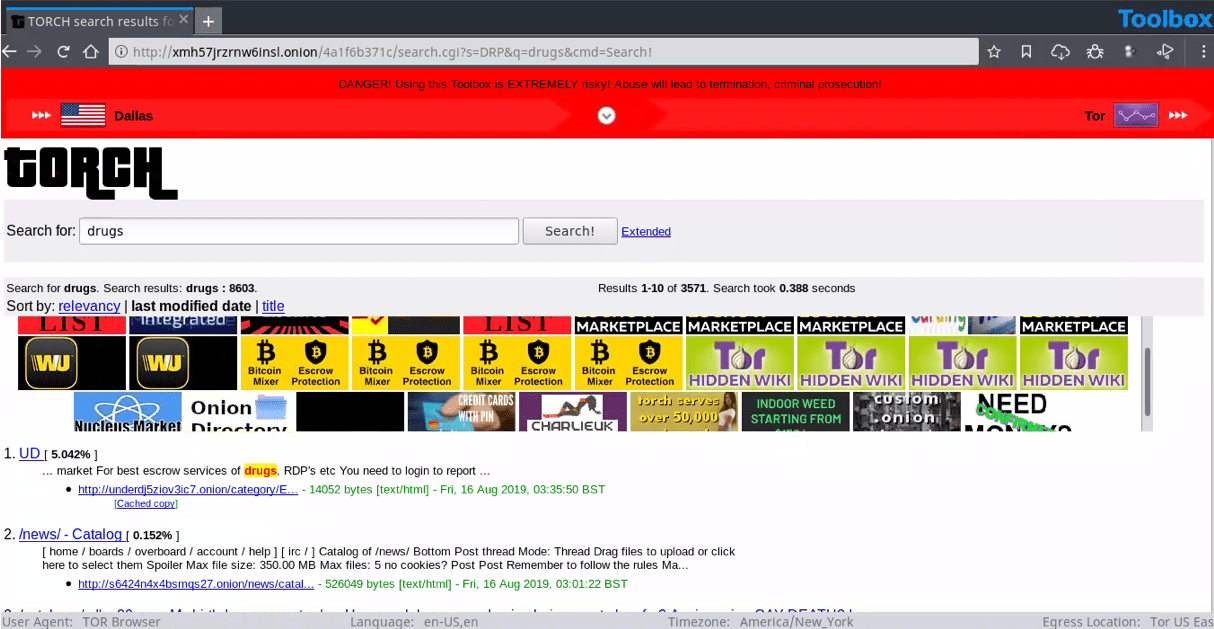Go back to the previous page
The width and height of the screenshot is (1214, 629).
coord(9,51)
